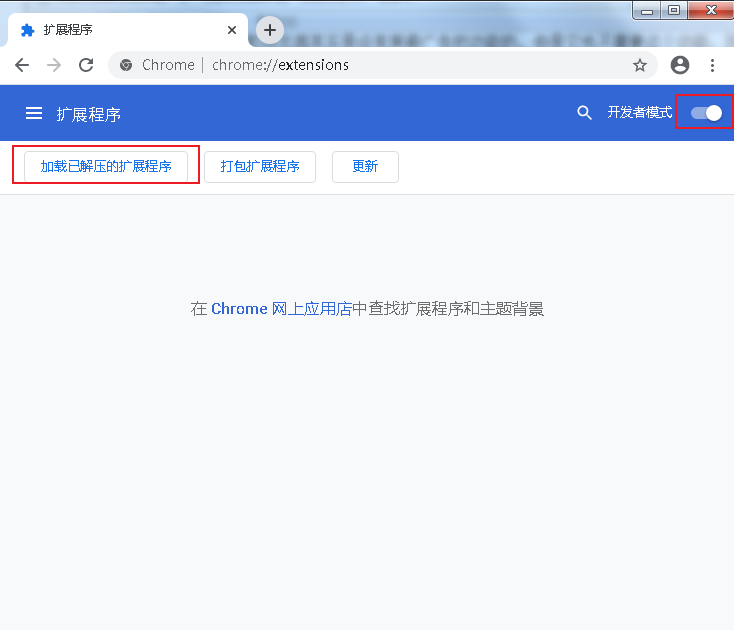Select the 扩展程序 browser tab
This screenshot has width=734, height=630.
click(x=126, y=30)
